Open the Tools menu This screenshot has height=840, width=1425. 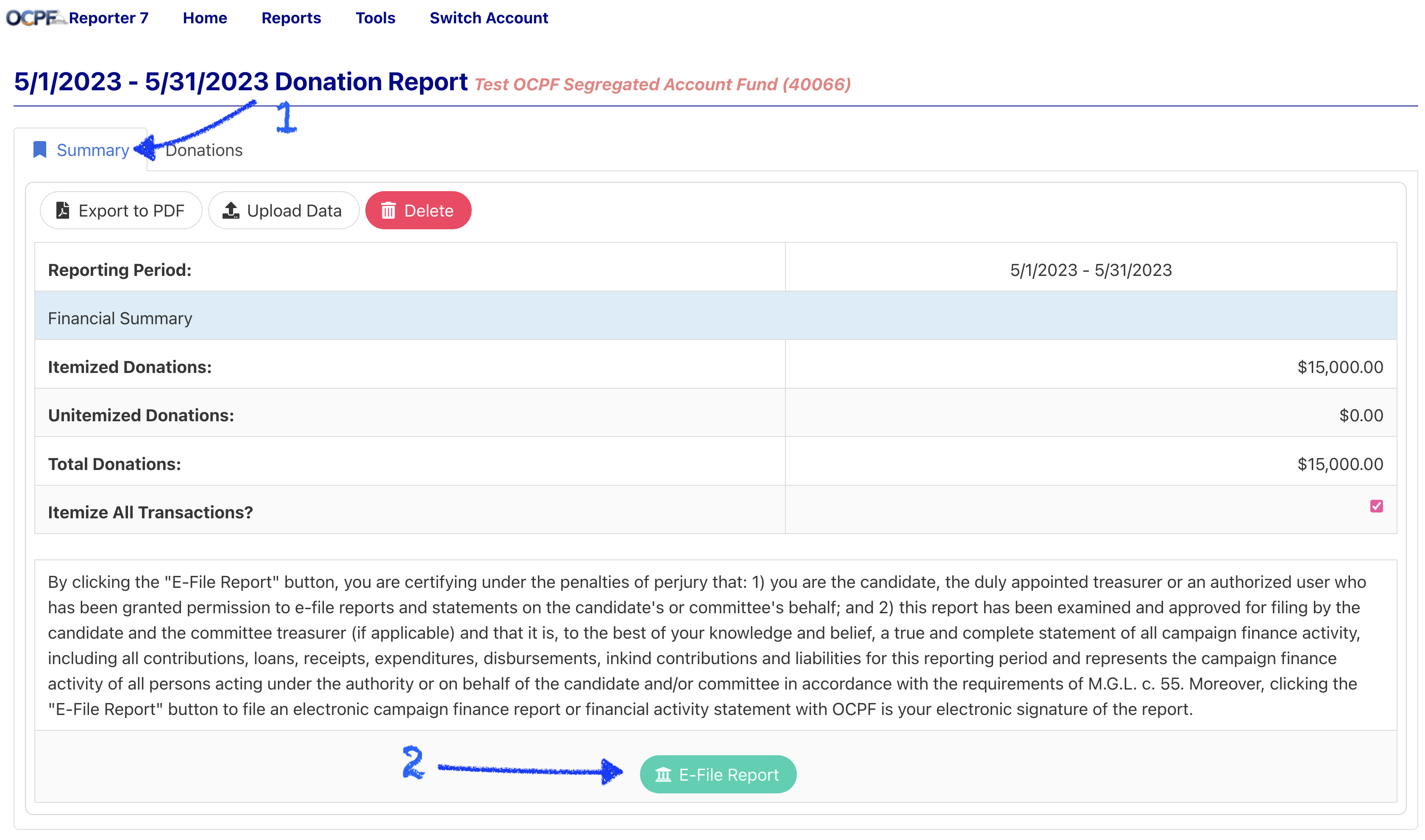point(375,18)
